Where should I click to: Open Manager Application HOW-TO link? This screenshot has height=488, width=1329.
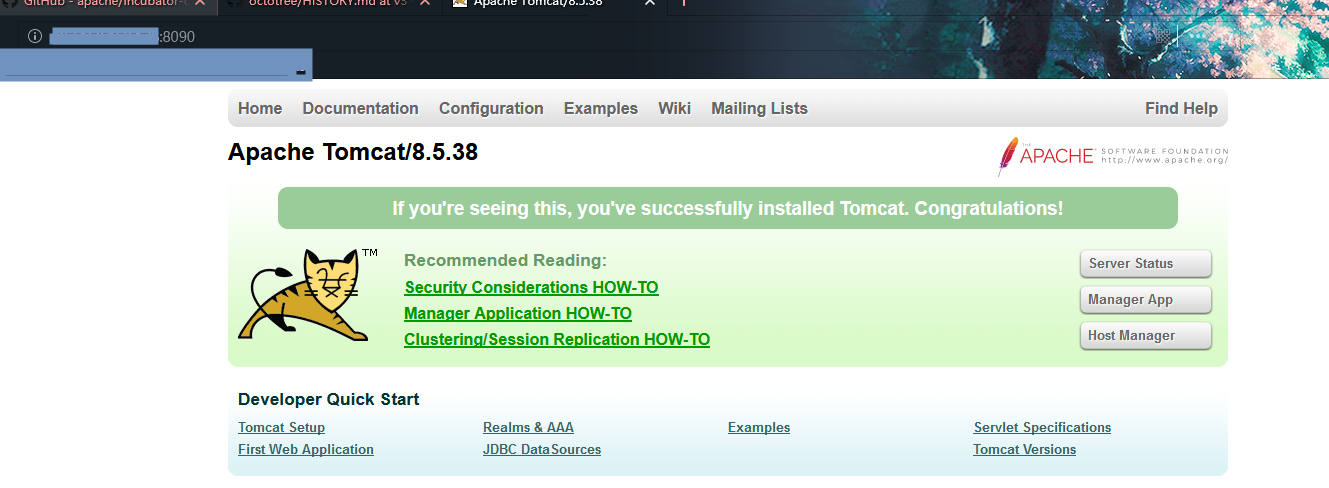point(518,314)
